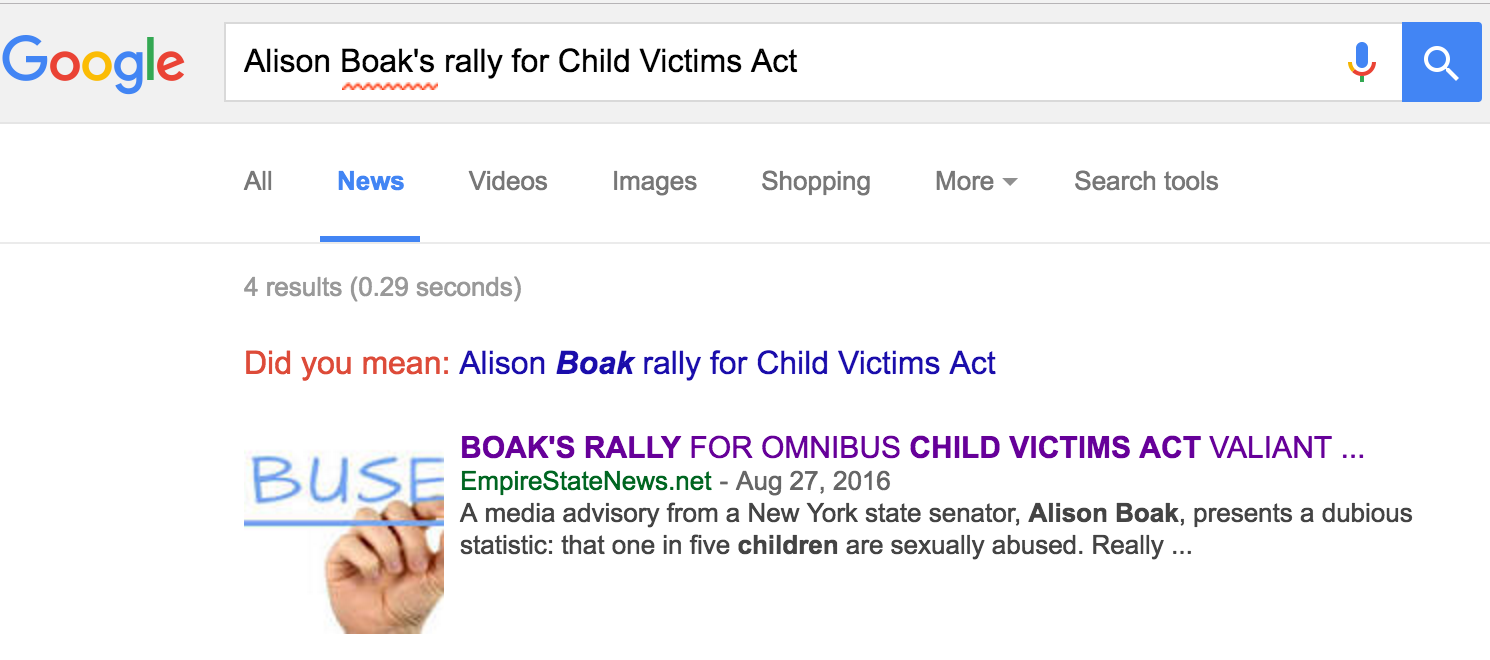Select the News tab

[x=370, y=181]
